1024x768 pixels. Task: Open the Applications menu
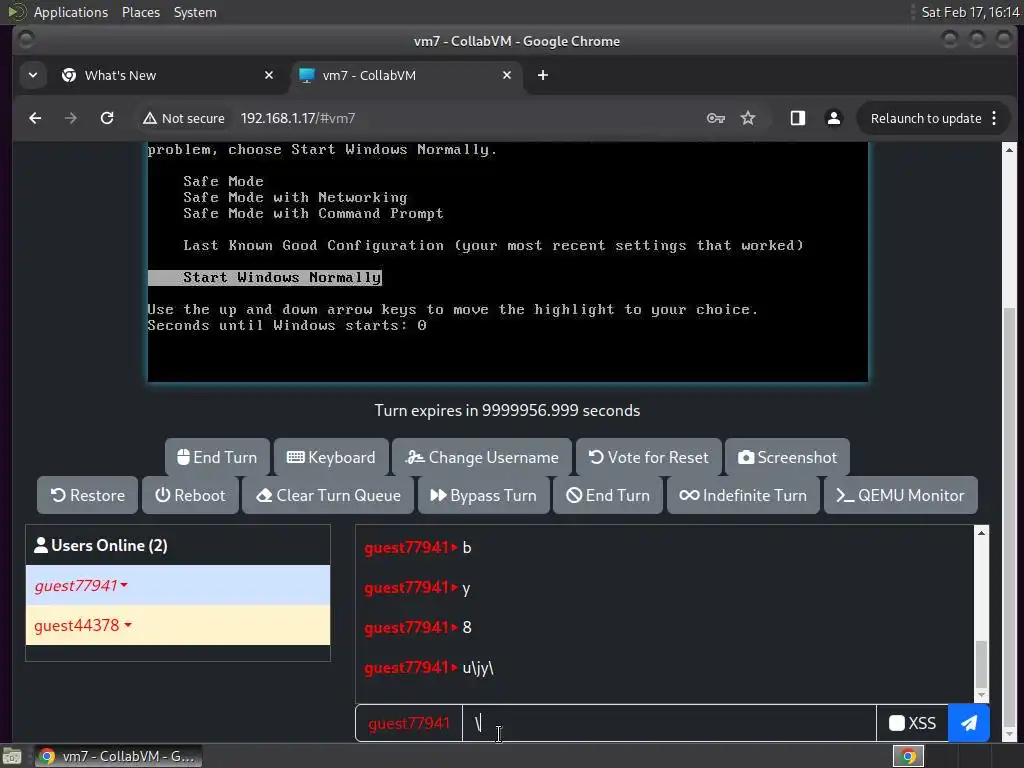pyautogui.click(x=71, y=12)
